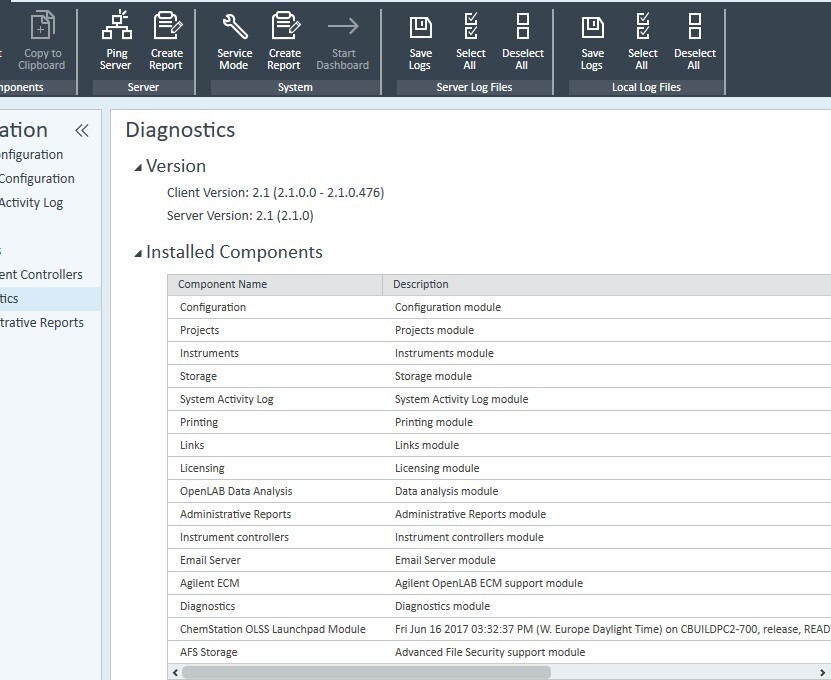Select the highlighted Diagnostics navigation item
This screenshot has width=831, height=680.
pyautogui.click(x=50, y=299)
